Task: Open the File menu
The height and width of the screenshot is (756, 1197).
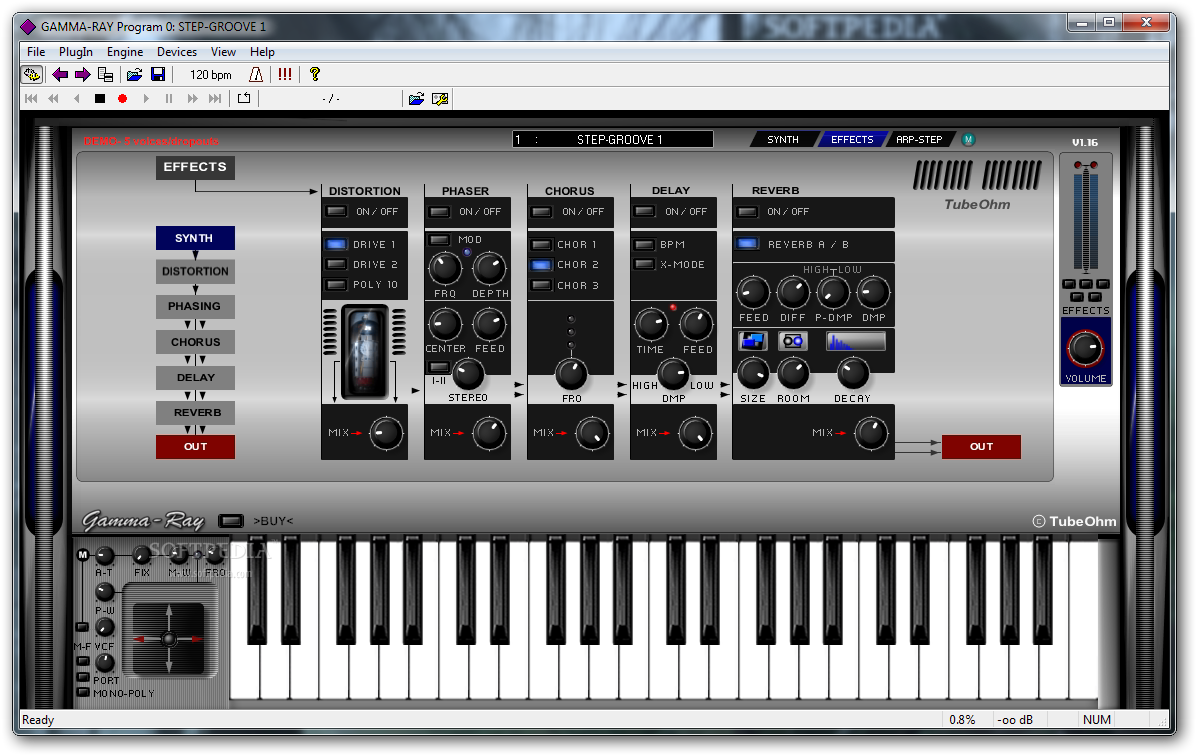Action: tap(36, 52)
